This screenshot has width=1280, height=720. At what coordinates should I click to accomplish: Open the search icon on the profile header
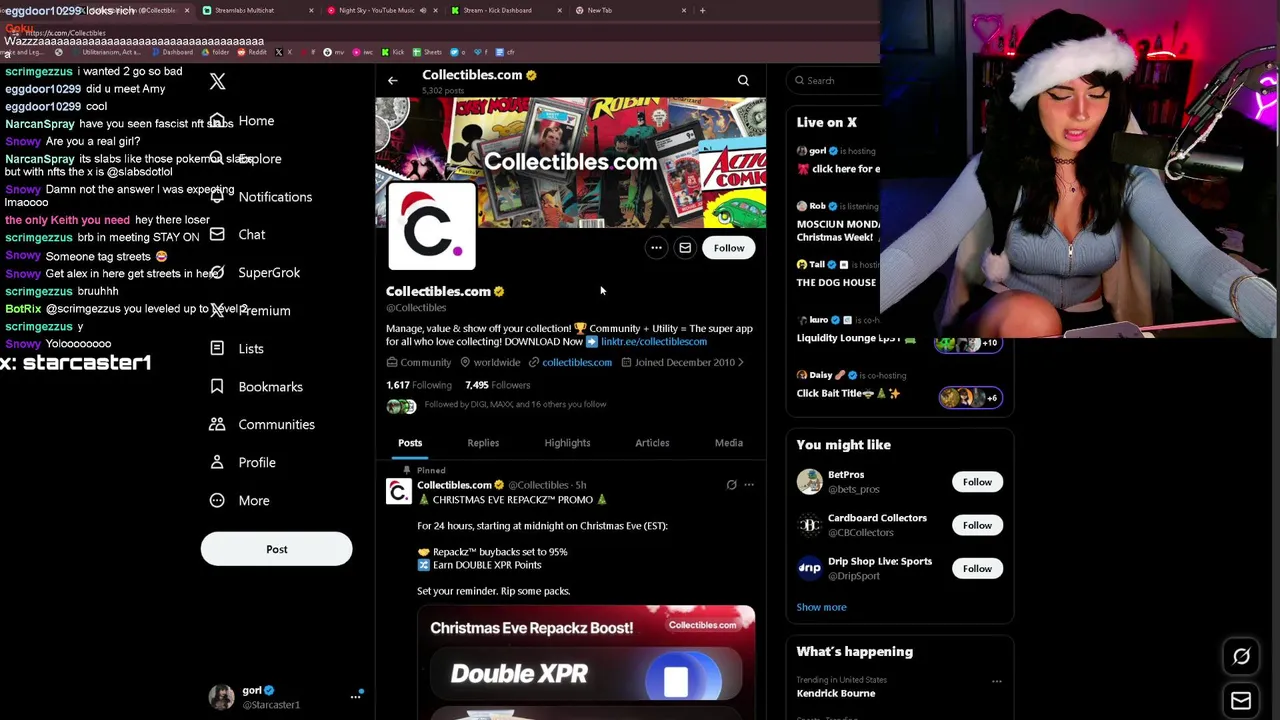pyautogui.click(x=743, y=80)
